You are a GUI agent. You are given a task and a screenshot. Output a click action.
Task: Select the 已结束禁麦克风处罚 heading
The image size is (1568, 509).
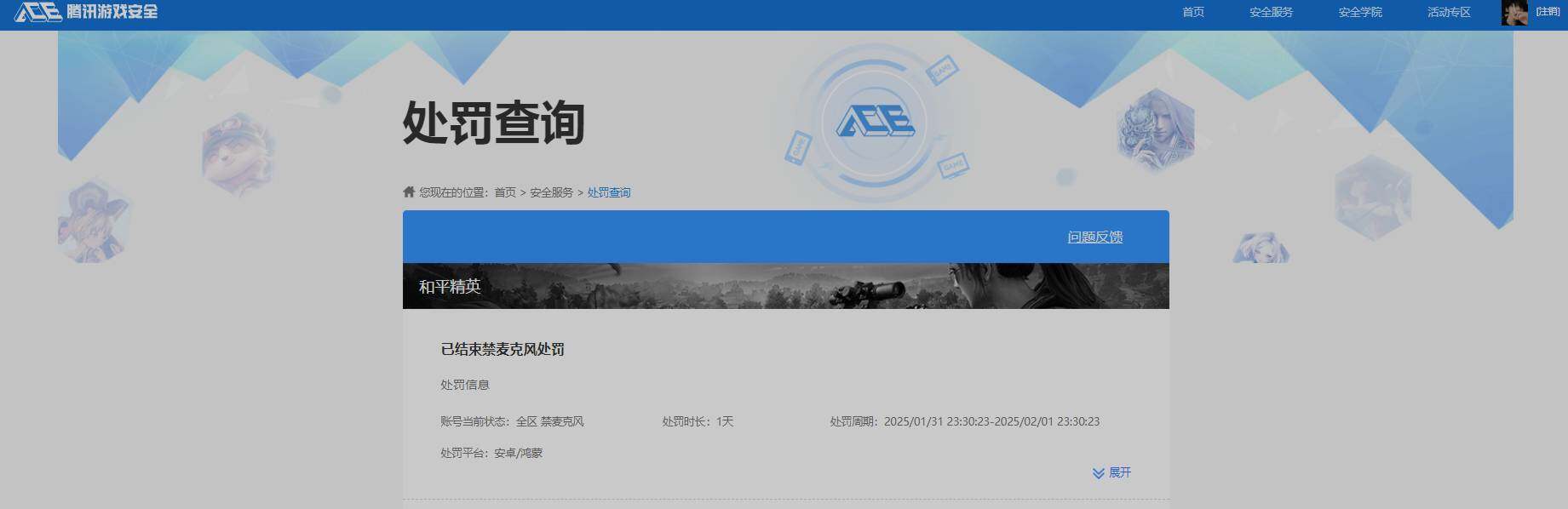click(503, 349)
